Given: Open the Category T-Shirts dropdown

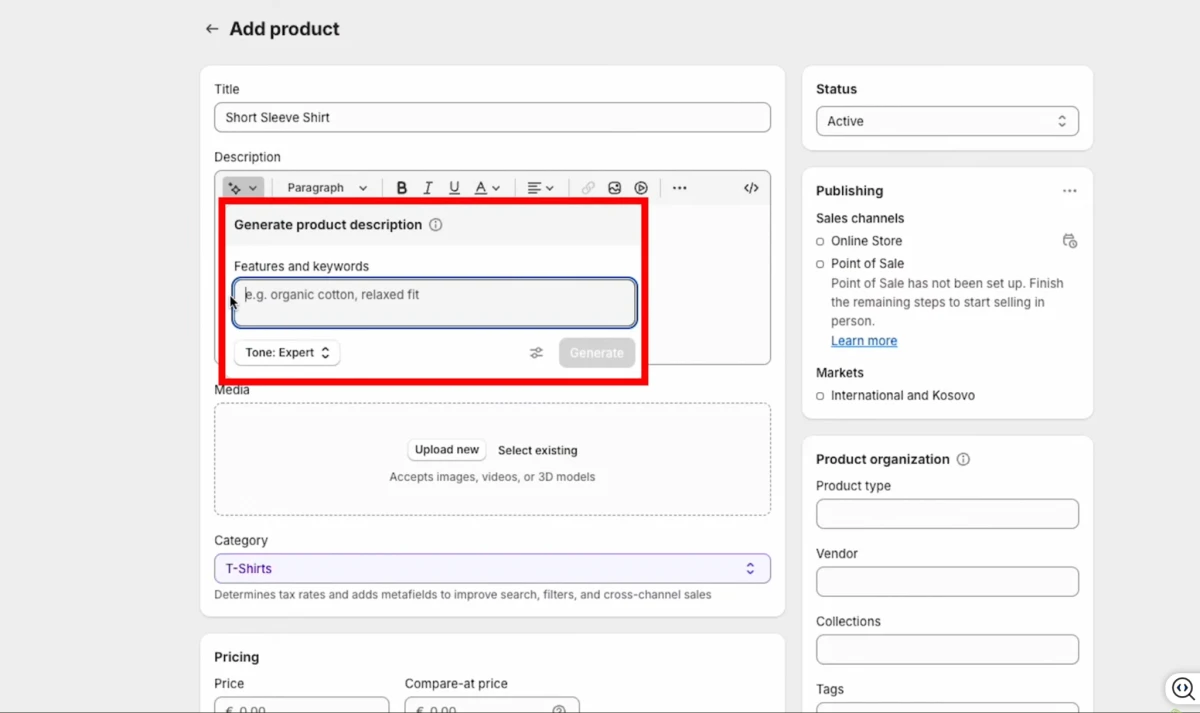Looking at the screenshot, I should click(x=492, y=568).
